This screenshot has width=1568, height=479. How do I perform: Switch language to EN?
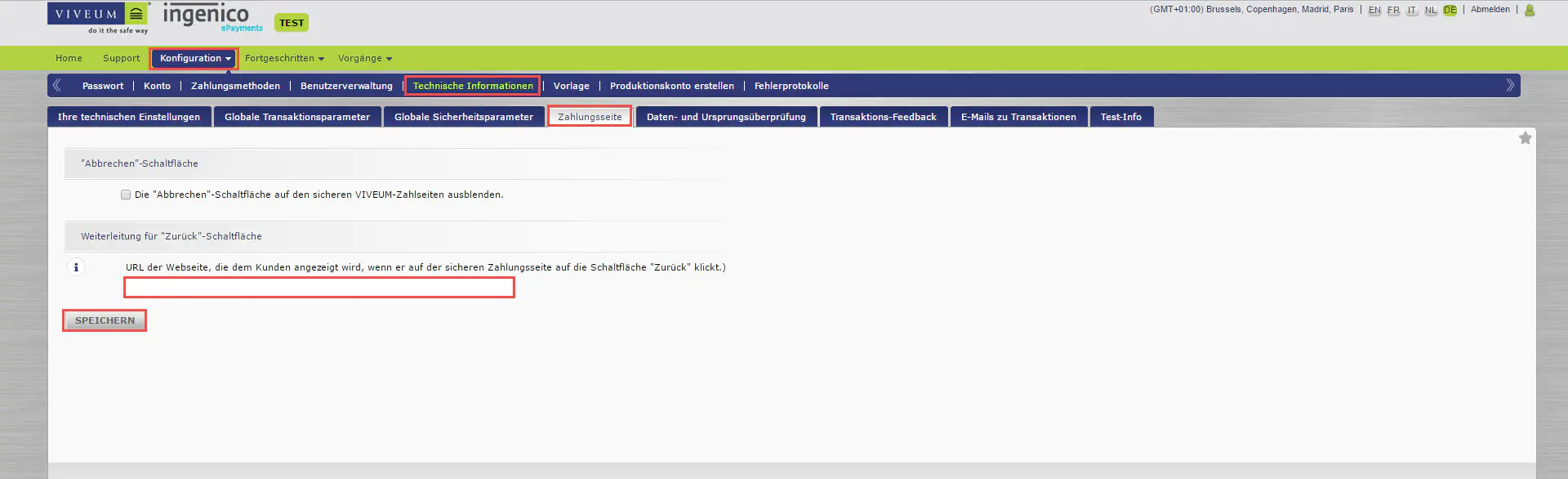1374,11
